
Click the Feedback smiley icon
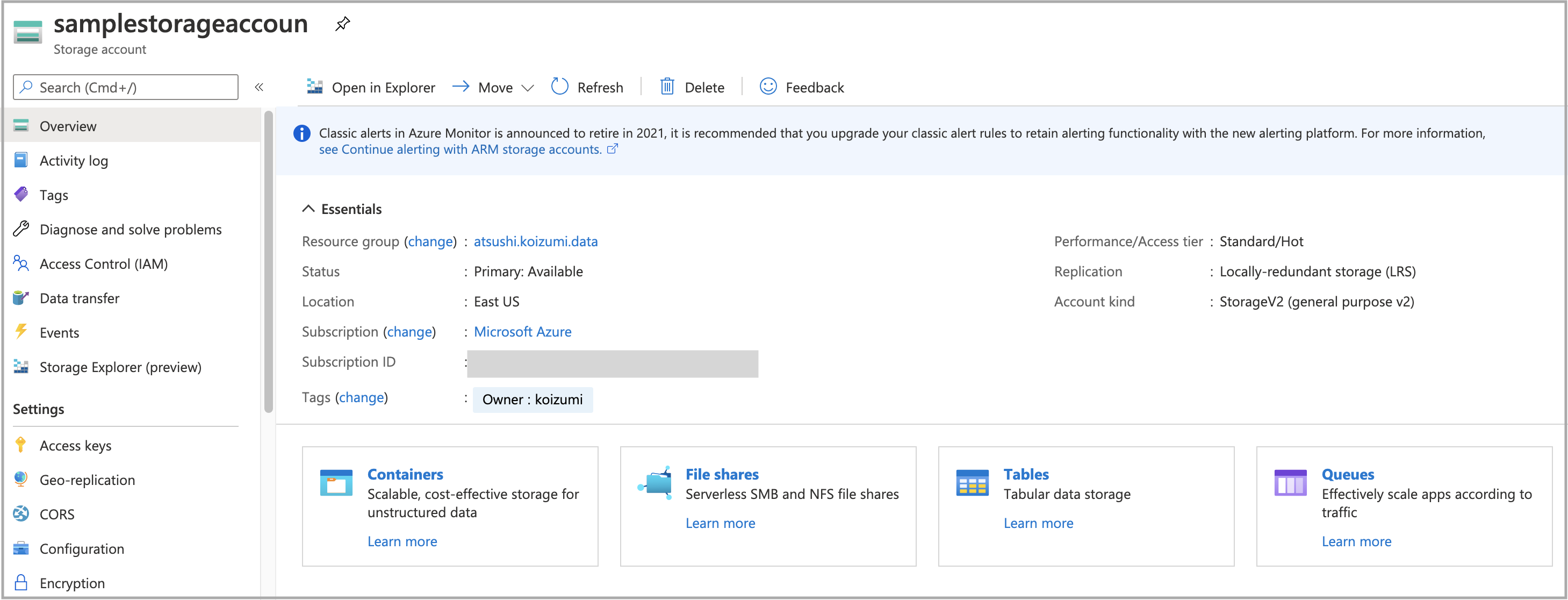click(767, 87)
